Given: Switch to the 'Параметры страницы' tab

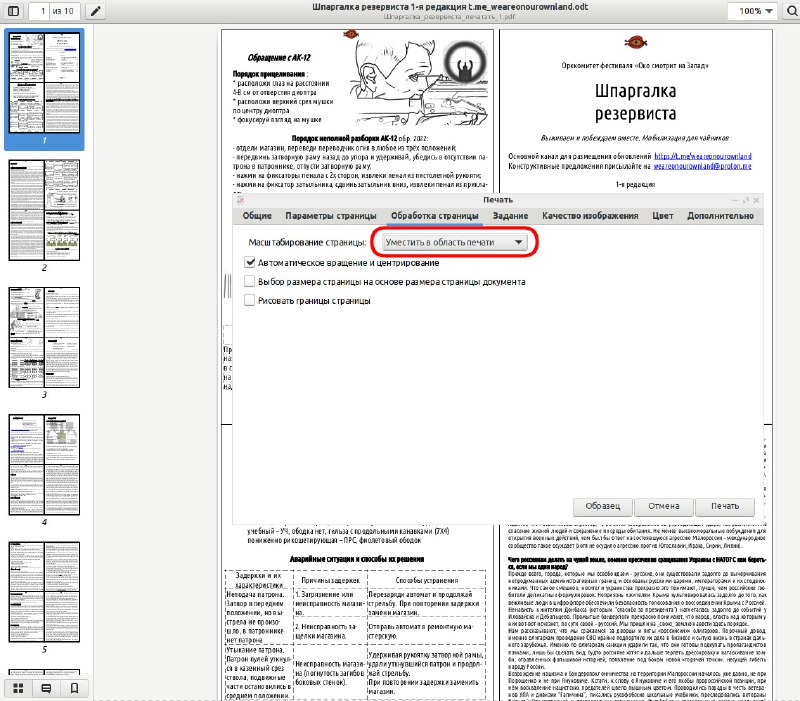Looking at the screenshot, I should [x=331, y=216].
